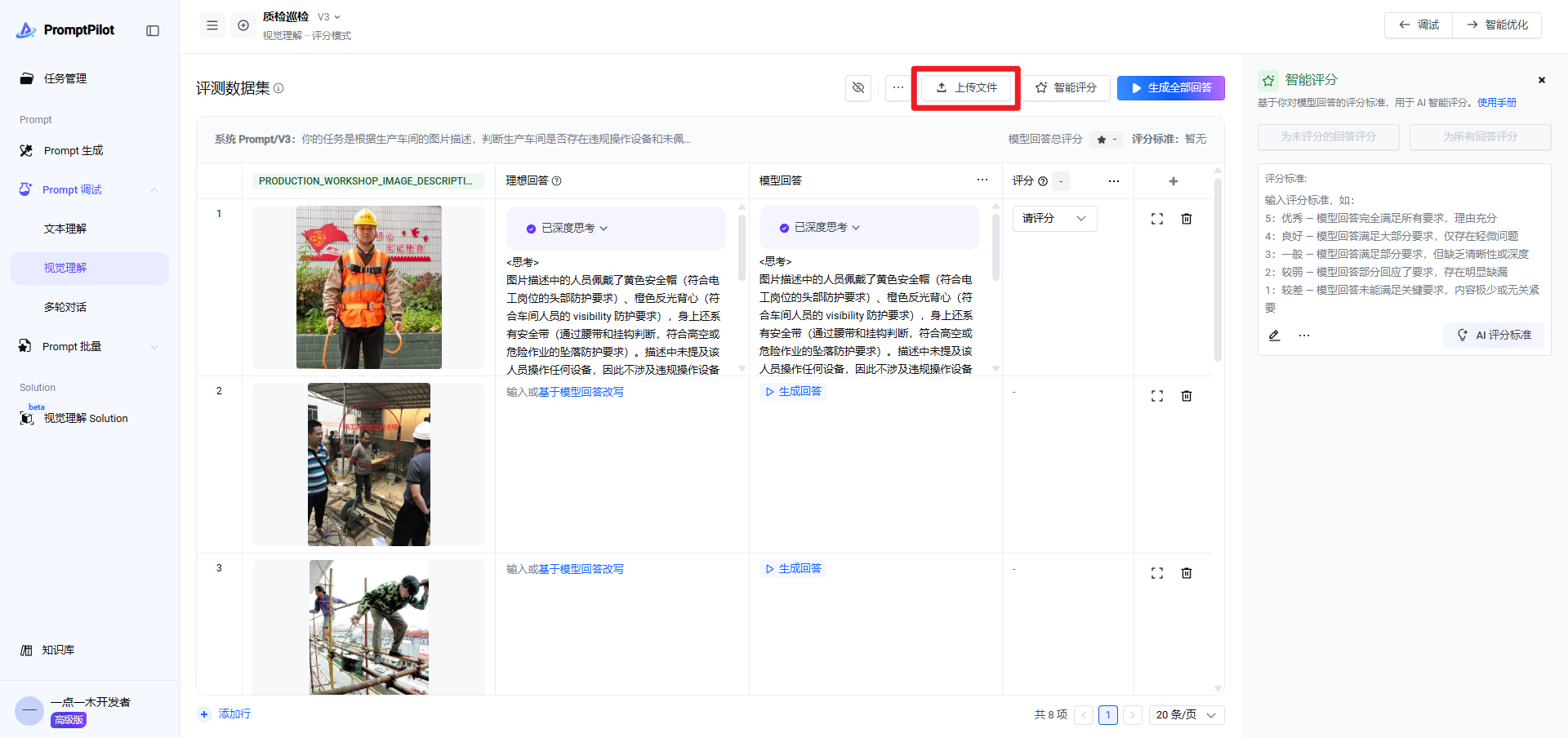Image resolution: width=1568 pixels, height=738 pixels.
Task: Open the V3 version dropdown
Action: tap(329, 17)
